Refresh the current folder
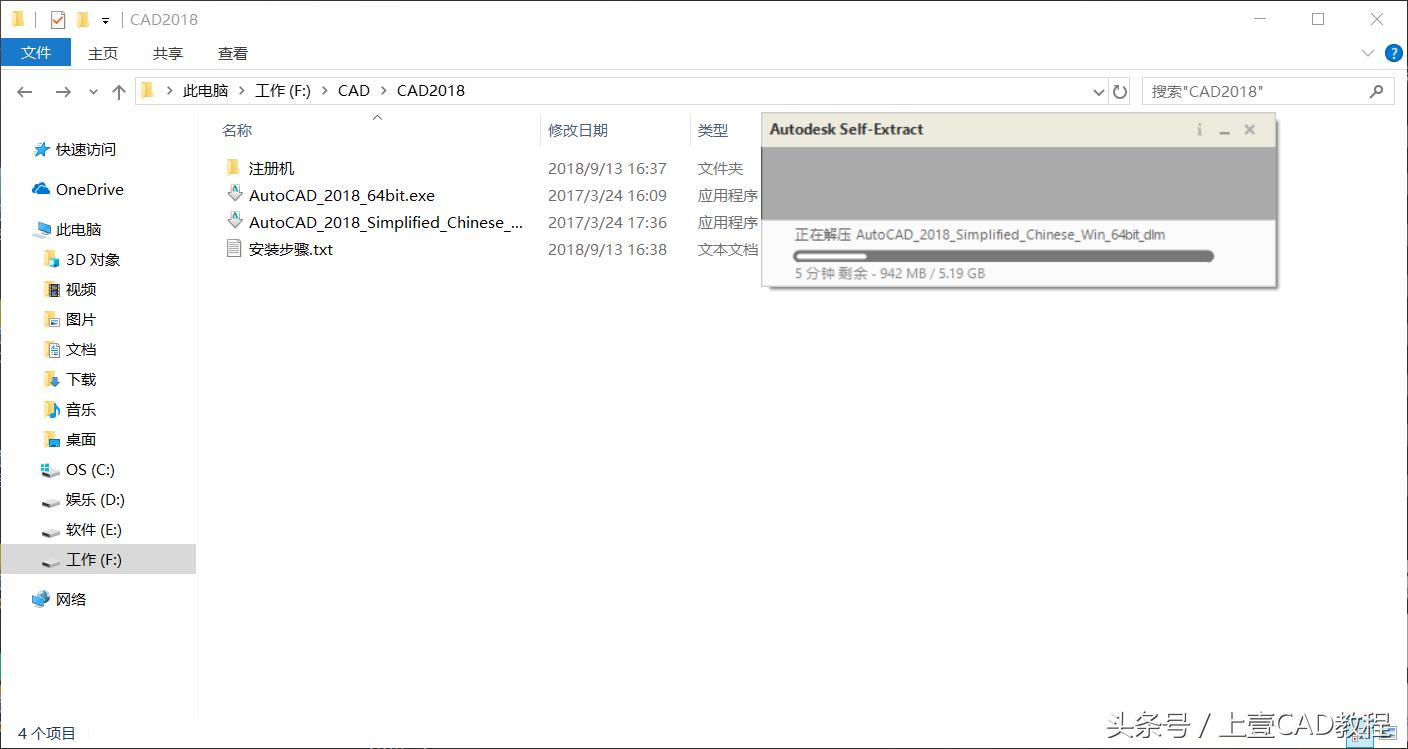 coord(1120,91)
